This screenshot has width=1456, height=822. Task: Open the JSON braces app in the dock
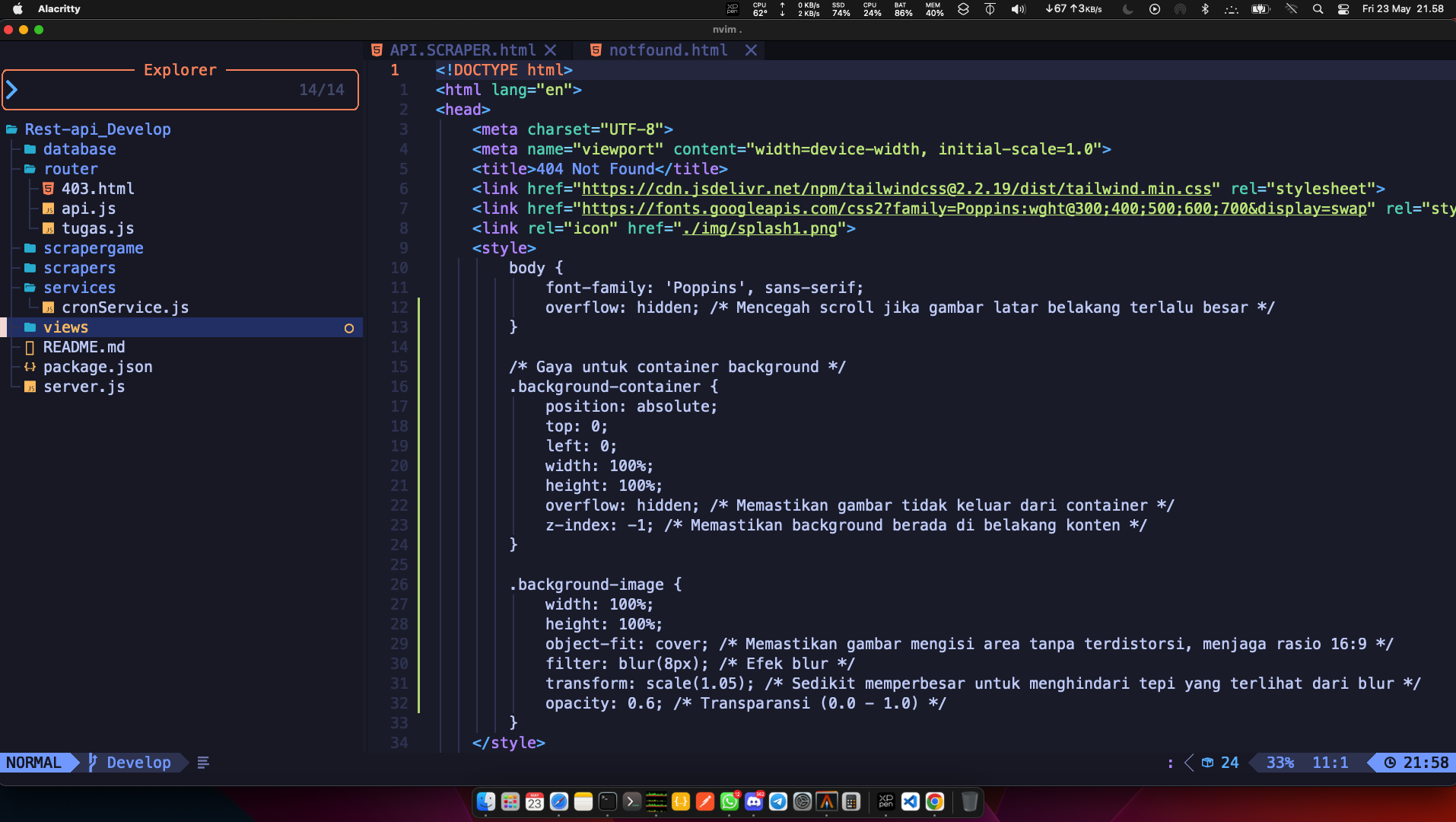point(681,801)
